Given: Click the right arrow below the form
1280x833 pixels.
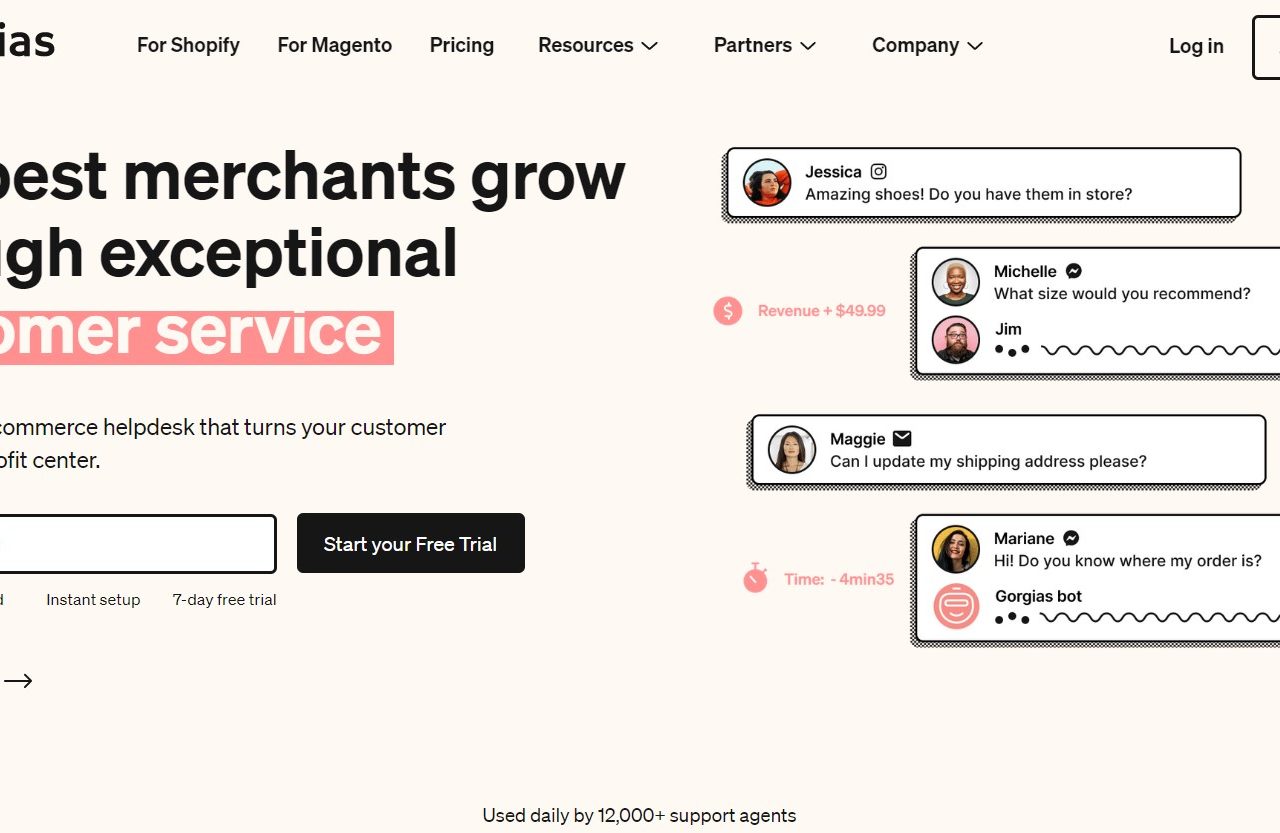Looking at the screenshot, I should click(x=18, y=681).
